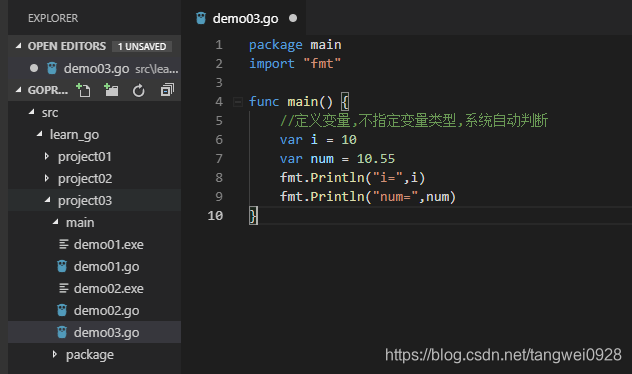The height and width of the screenshot is (374, 632).
Task: Click 'func main()' declaration text
Action: [x=291, y=102]
